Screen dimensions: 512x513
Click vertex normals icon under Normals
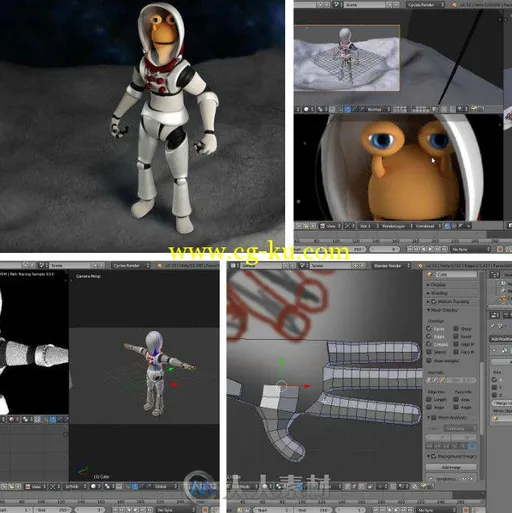(x=430, y=380)
